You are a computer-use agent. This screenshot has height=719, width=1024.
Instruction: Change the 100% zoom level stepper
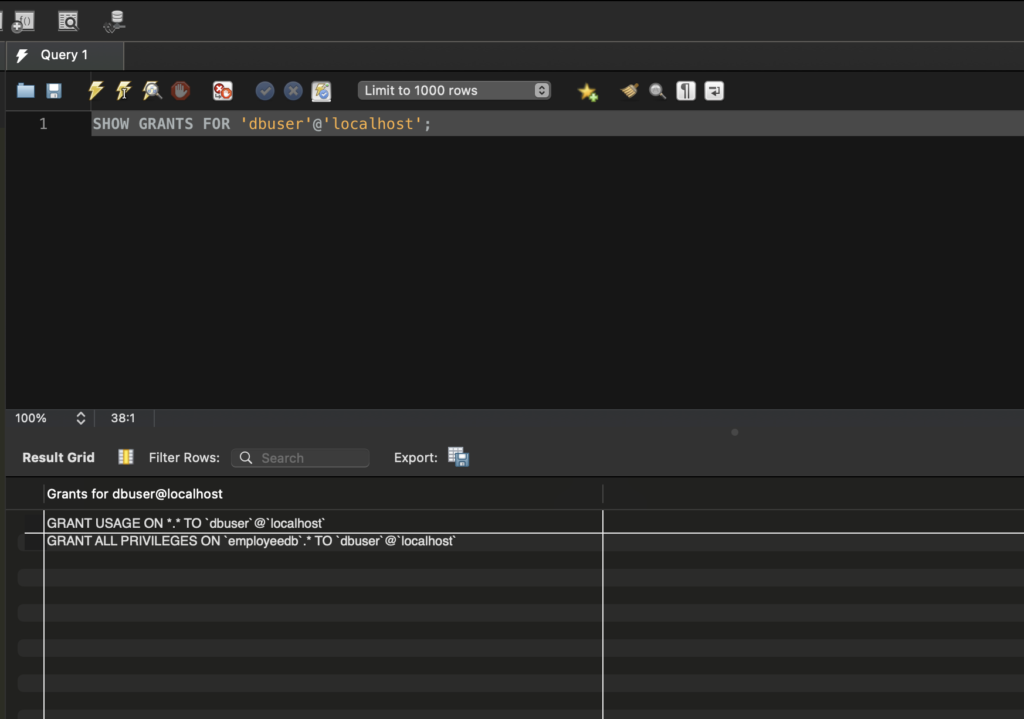point(81,418)
